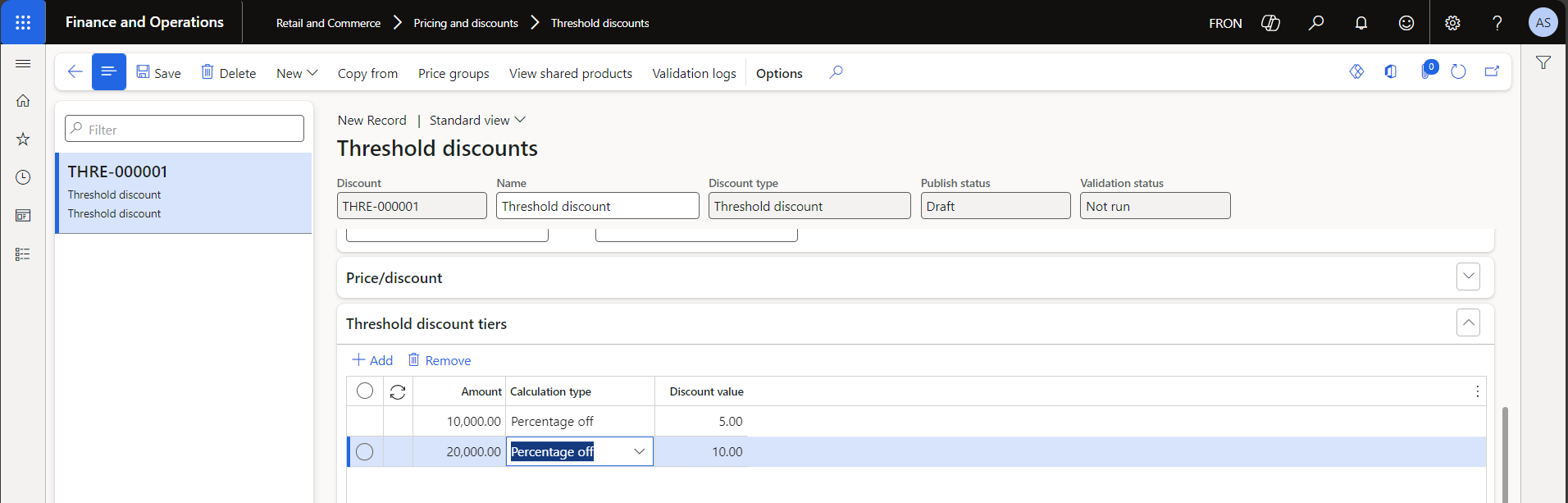Open Price groups menu item
Screen dimensions: 1568x503
coord(454,73)
